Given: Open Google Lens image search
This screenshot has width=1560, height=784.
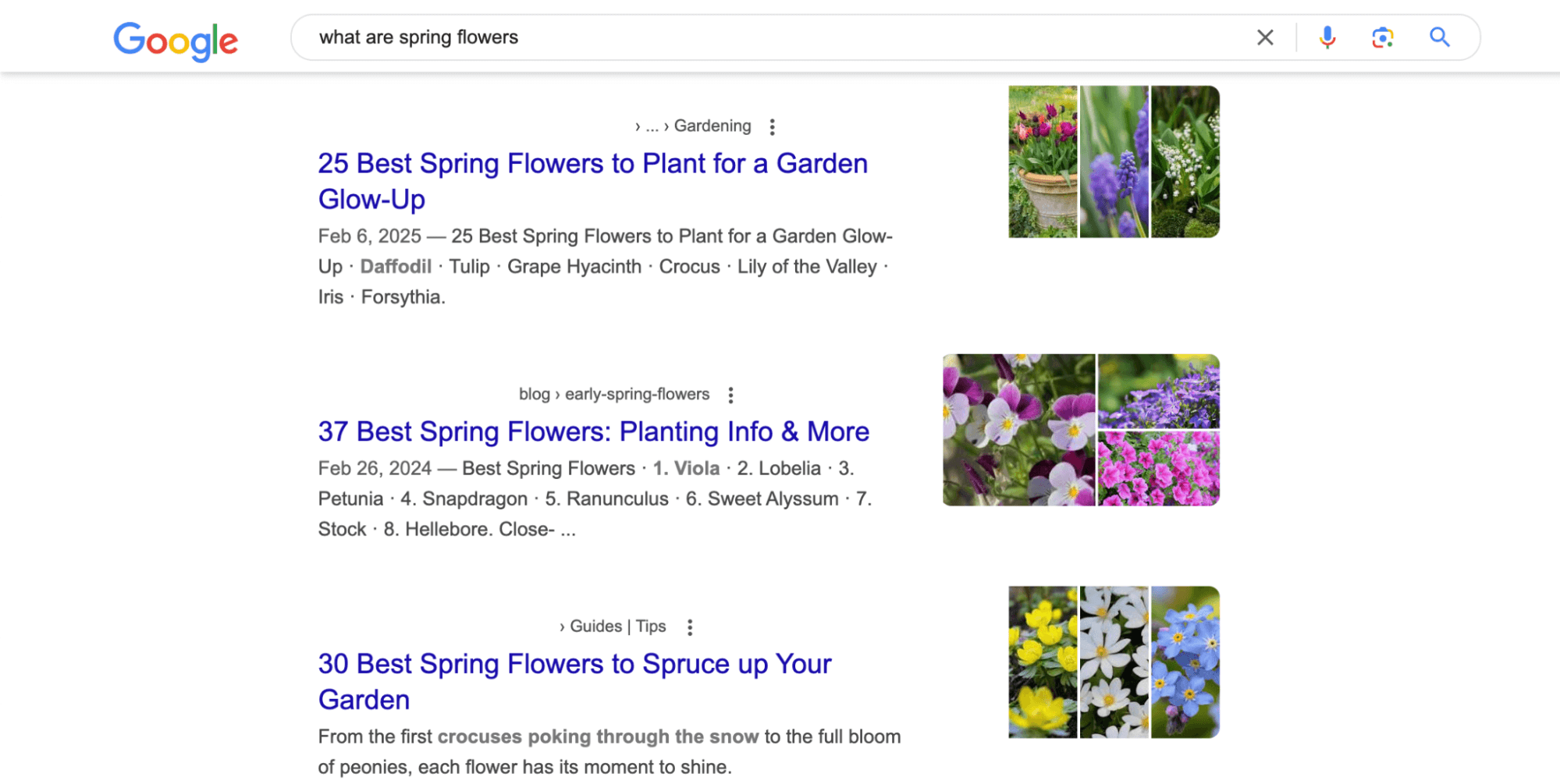Looking at the screenshot, I should 1382,37.
